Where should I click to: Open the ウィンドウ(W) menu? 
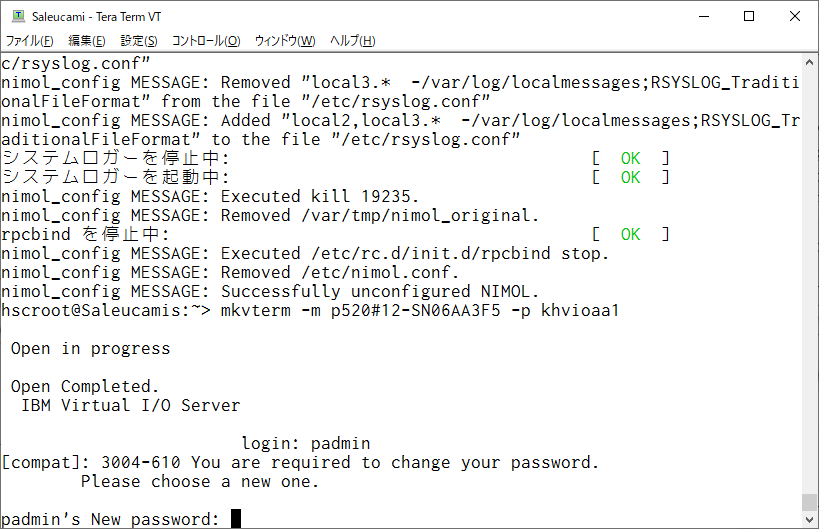(285, 41)
